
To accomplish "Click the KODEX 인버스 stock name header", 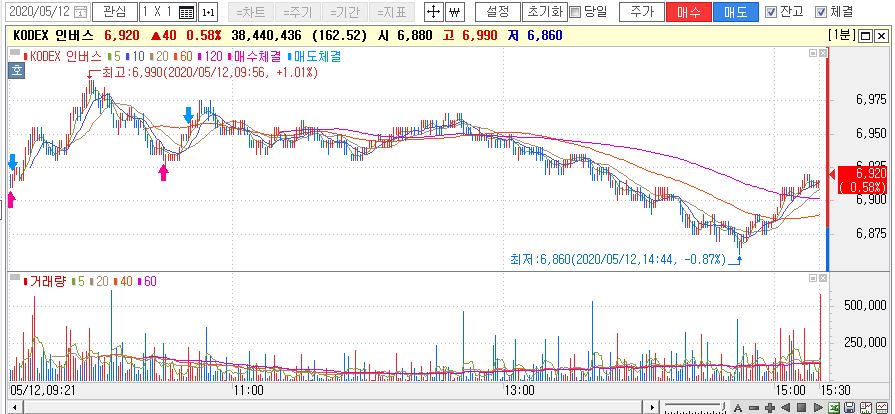I will click(53, 35).
